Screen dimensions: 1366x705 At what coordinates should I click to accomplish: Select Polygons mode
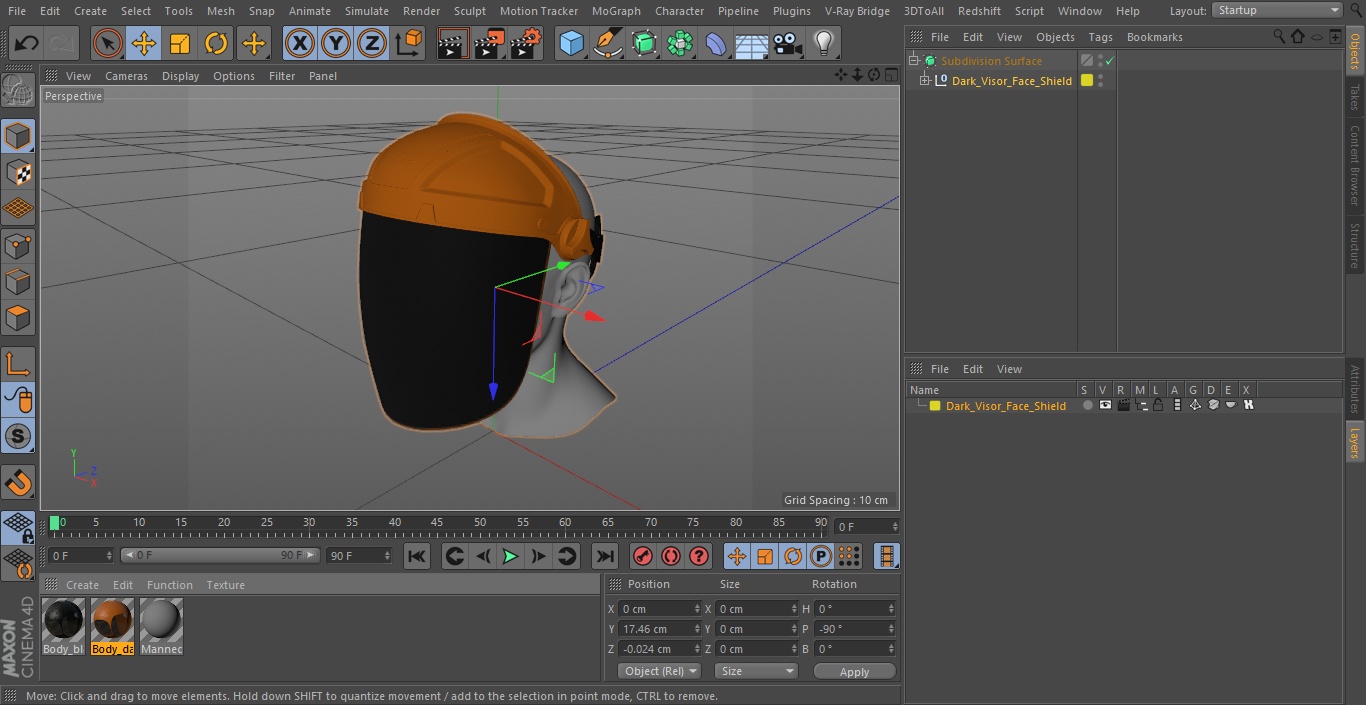tap(18, 319)
